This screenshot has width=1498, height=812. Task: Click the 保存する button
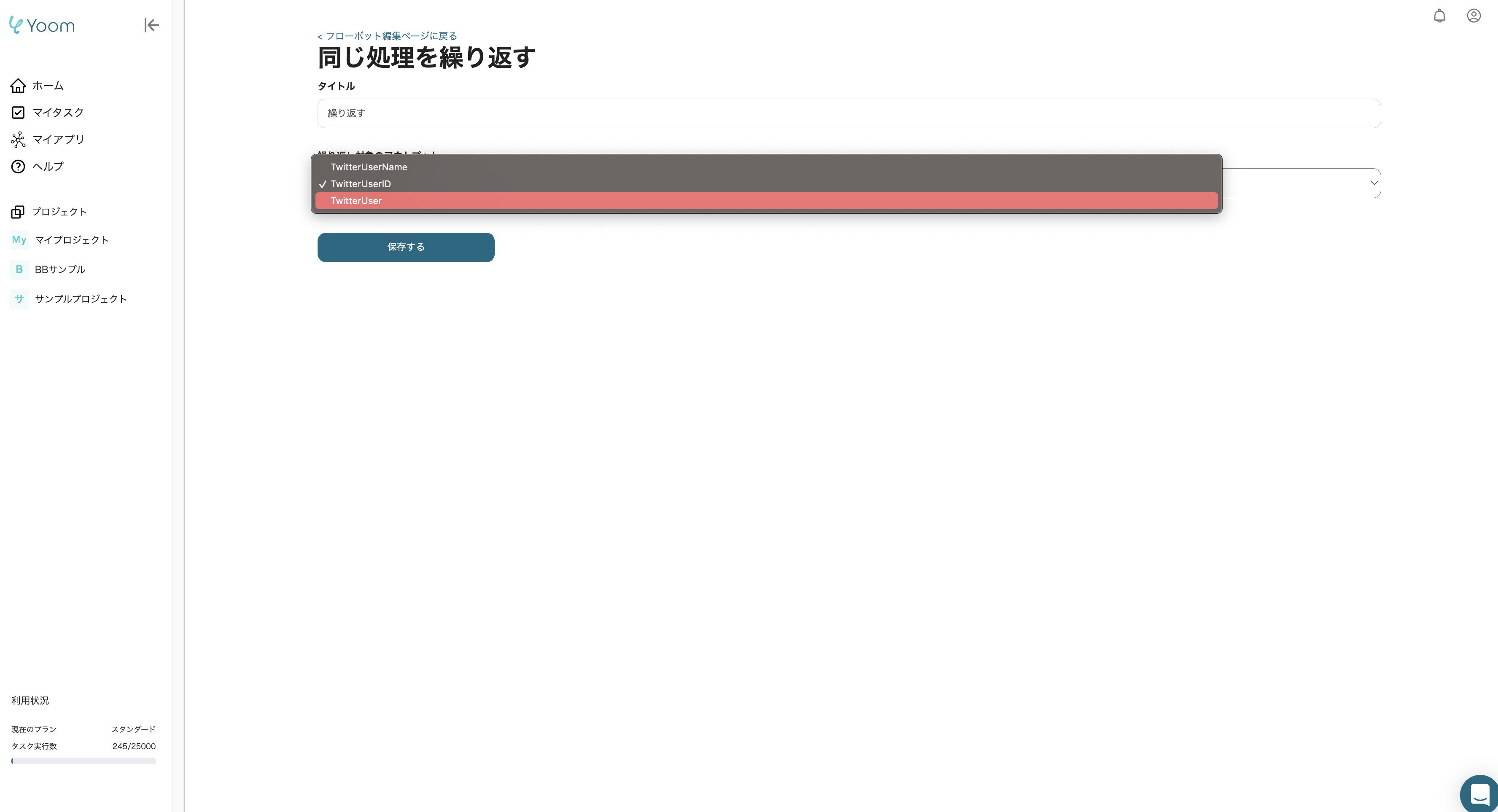tap(406, 247)
